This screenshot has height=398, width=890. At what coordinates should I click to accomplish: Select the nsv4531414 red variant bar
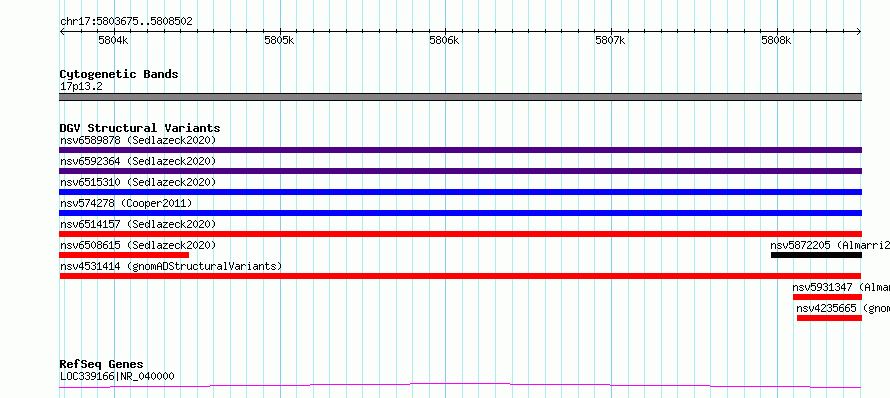(460, 276)
